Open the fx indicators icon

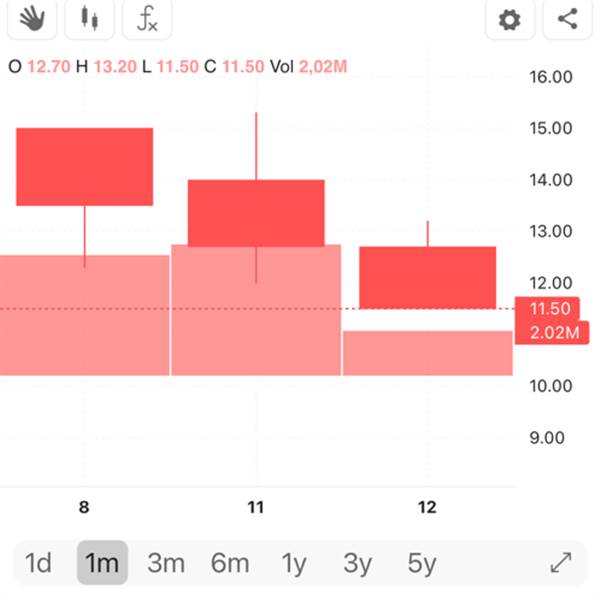pos(147,19)
